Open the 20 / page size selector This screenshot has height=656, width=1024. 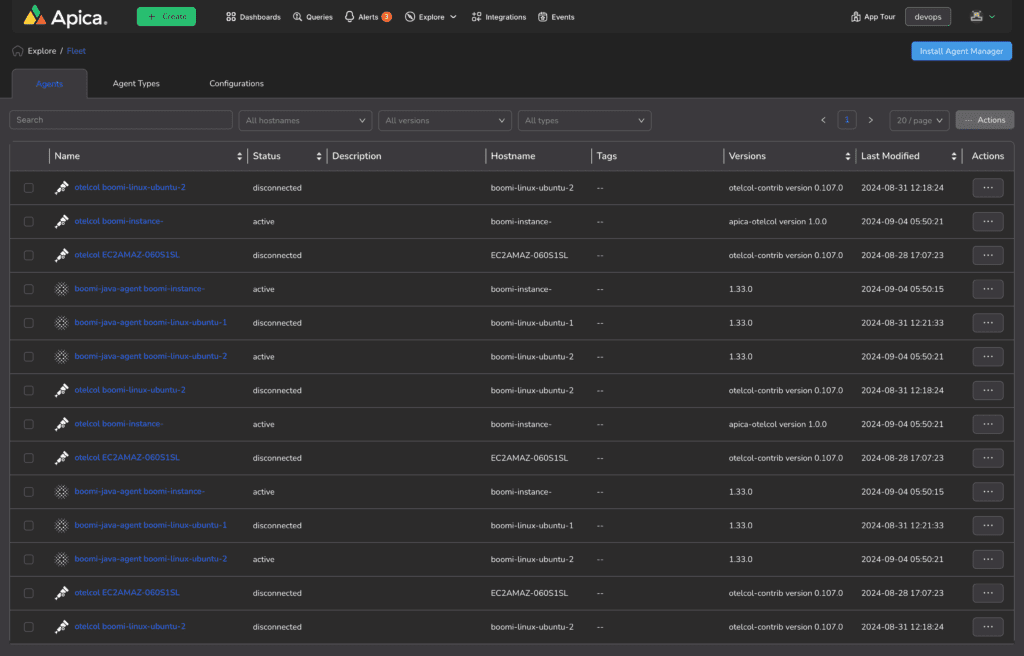tap(919, 120)
